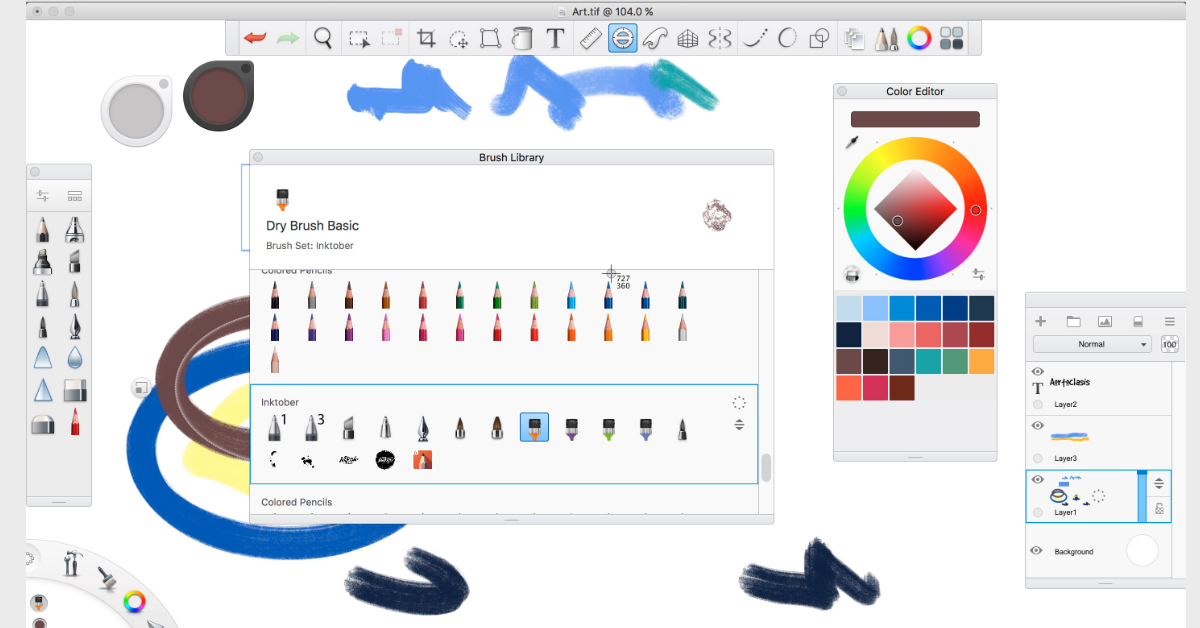Viewport: 1200px width, 628px height.
Task: Select the Distort transform tool
Action: point(490,39)
